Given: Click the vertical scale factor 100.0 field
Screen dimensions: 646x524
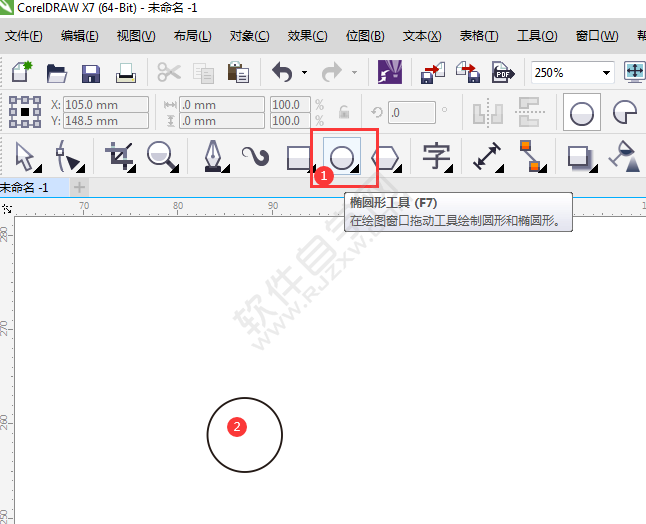Looking at the screenshot, I should [290, 121].
